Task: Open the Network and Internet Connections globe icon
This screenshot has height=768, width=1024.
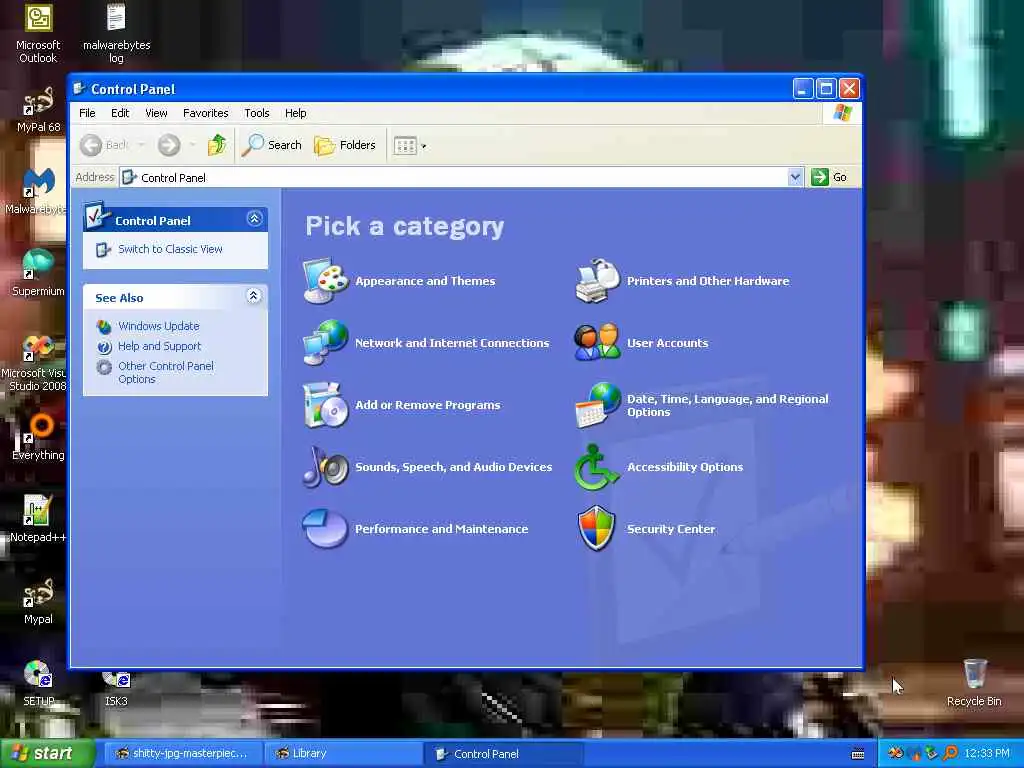Action: click(325, 342)
